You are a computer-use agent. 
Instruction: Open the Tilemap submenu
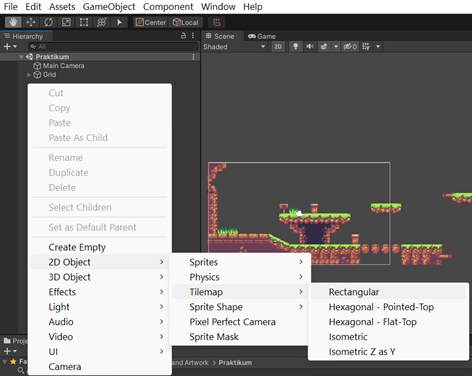click(x=240, y=292)
